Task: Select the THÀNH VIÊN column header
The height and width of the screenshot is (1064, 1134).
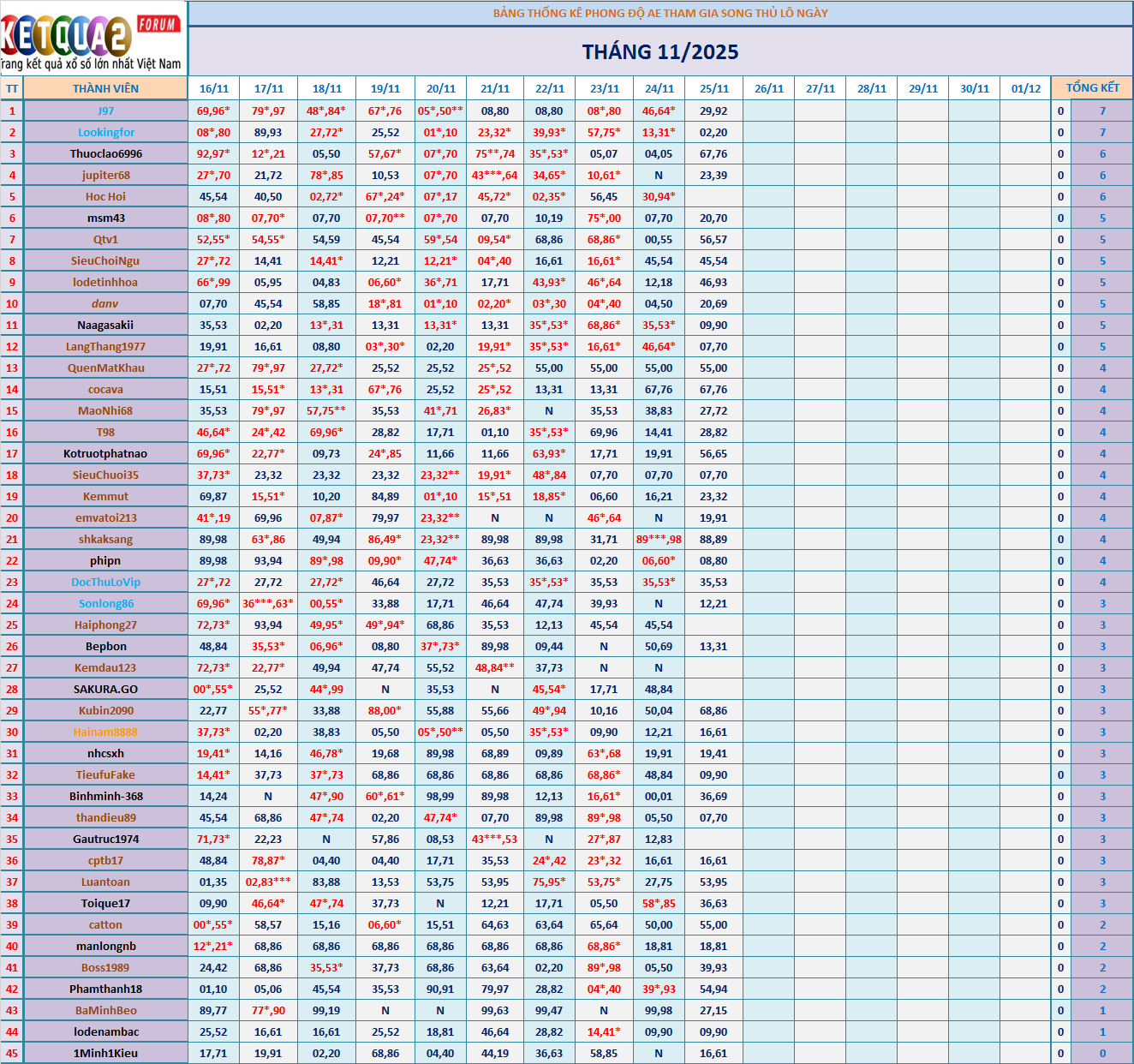Action: pos(105,88)
